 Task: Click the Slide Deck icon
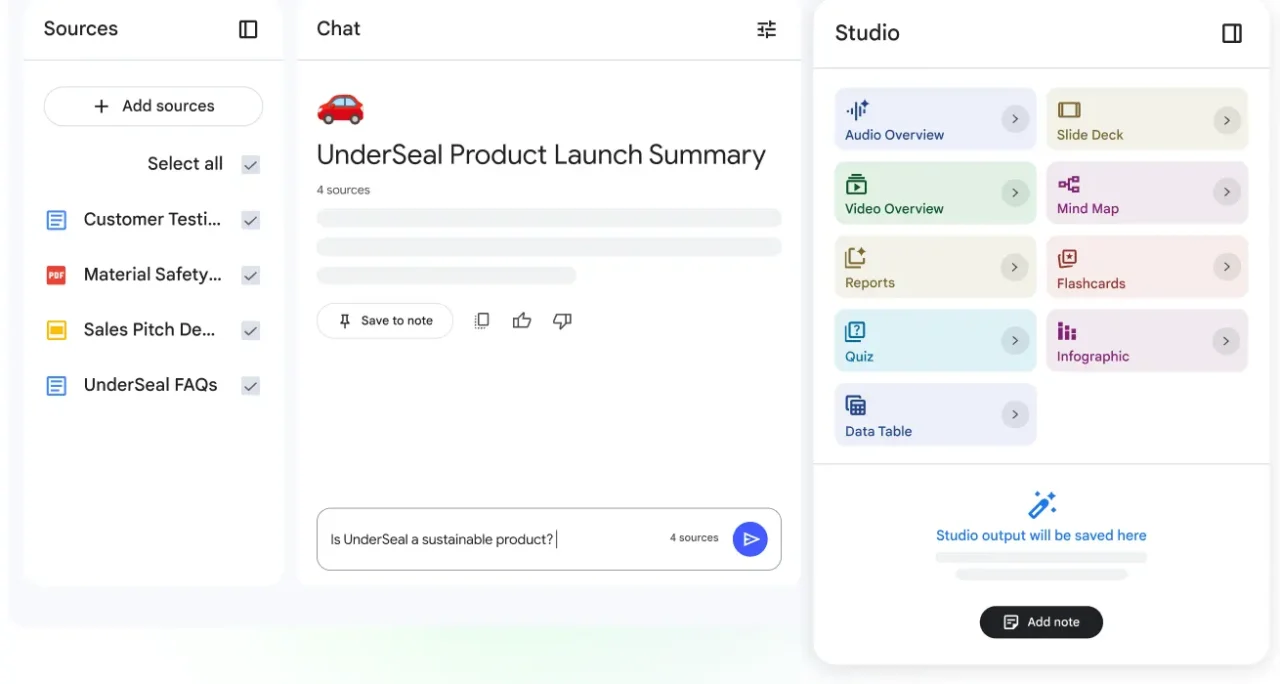[1069, 110]
